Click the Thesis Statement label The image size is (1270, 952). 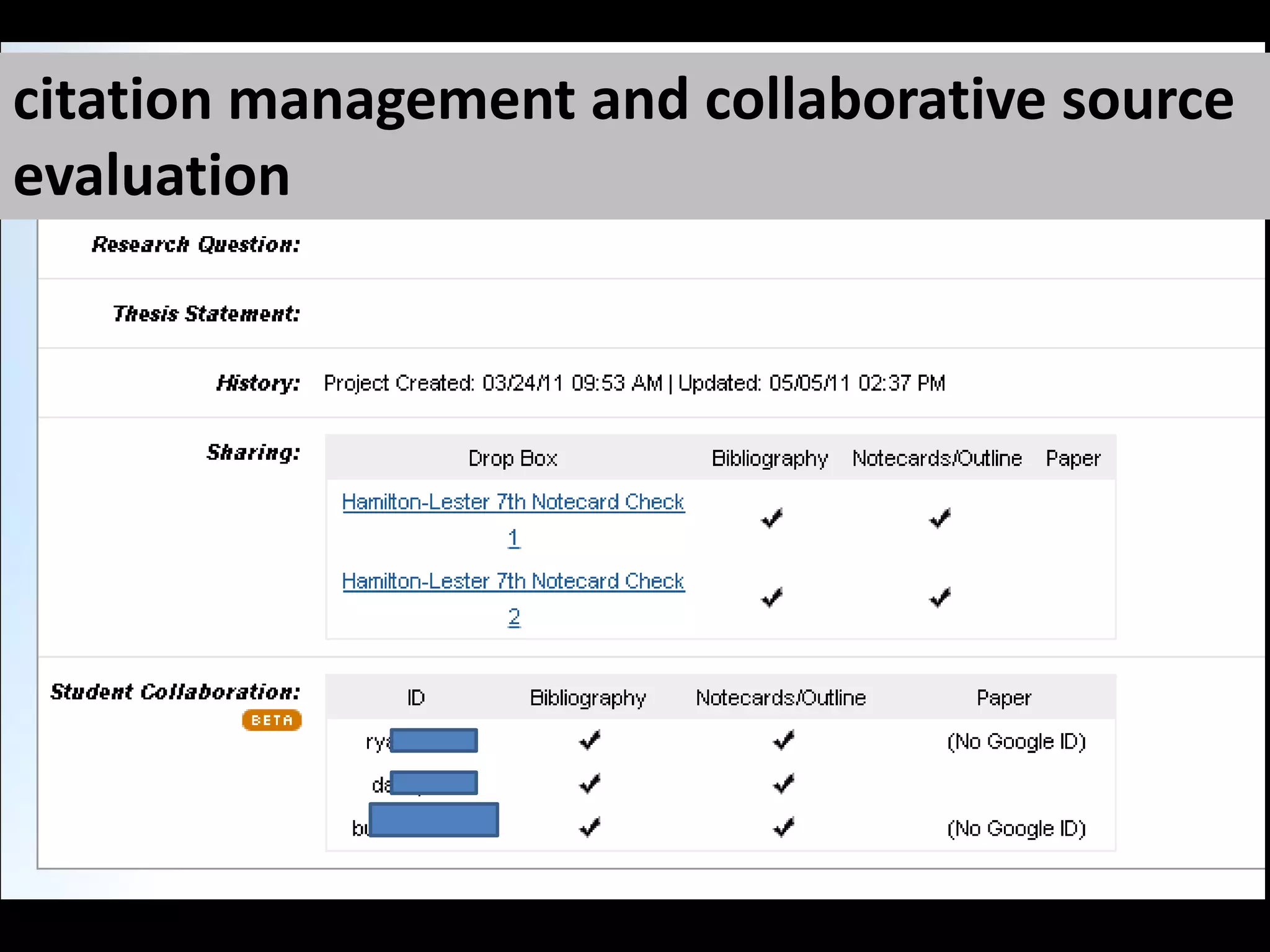[206, 314]
